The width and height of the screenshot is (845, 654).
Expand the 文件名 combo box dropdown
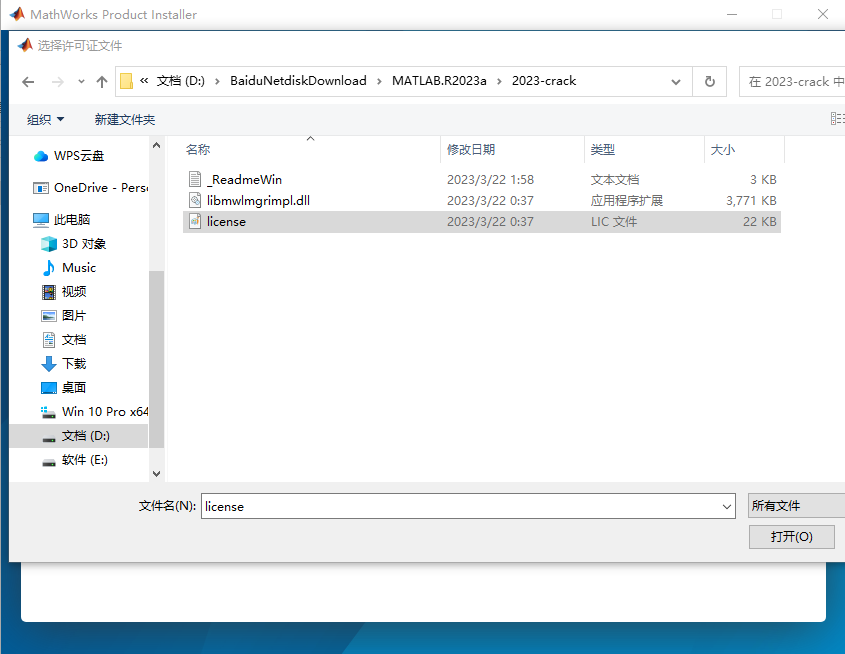727,506
